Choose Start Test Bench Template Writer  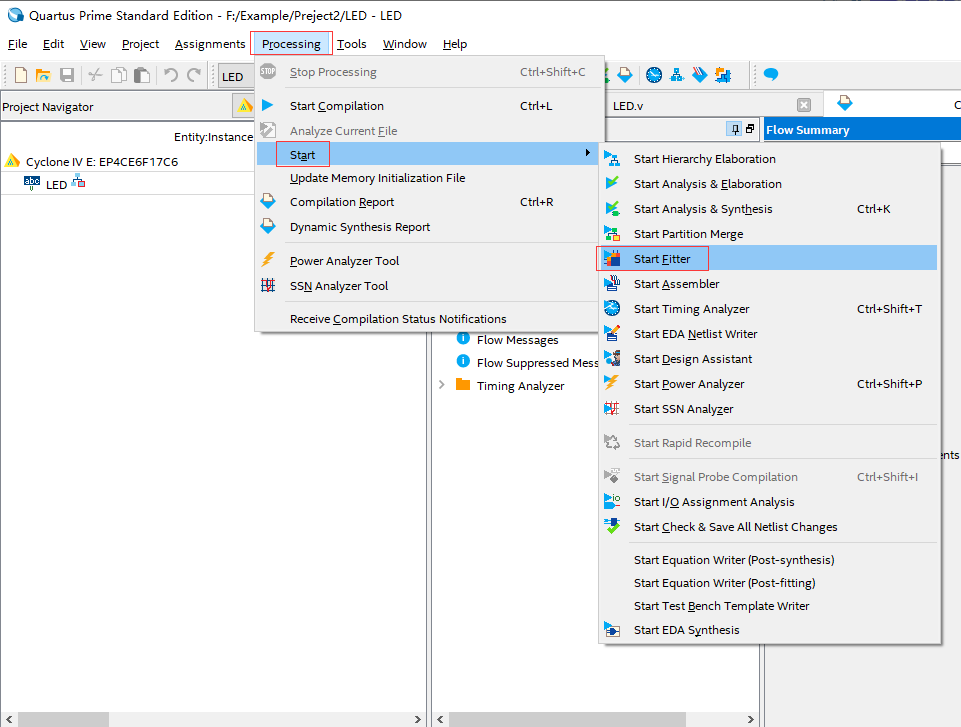[769, 606]
